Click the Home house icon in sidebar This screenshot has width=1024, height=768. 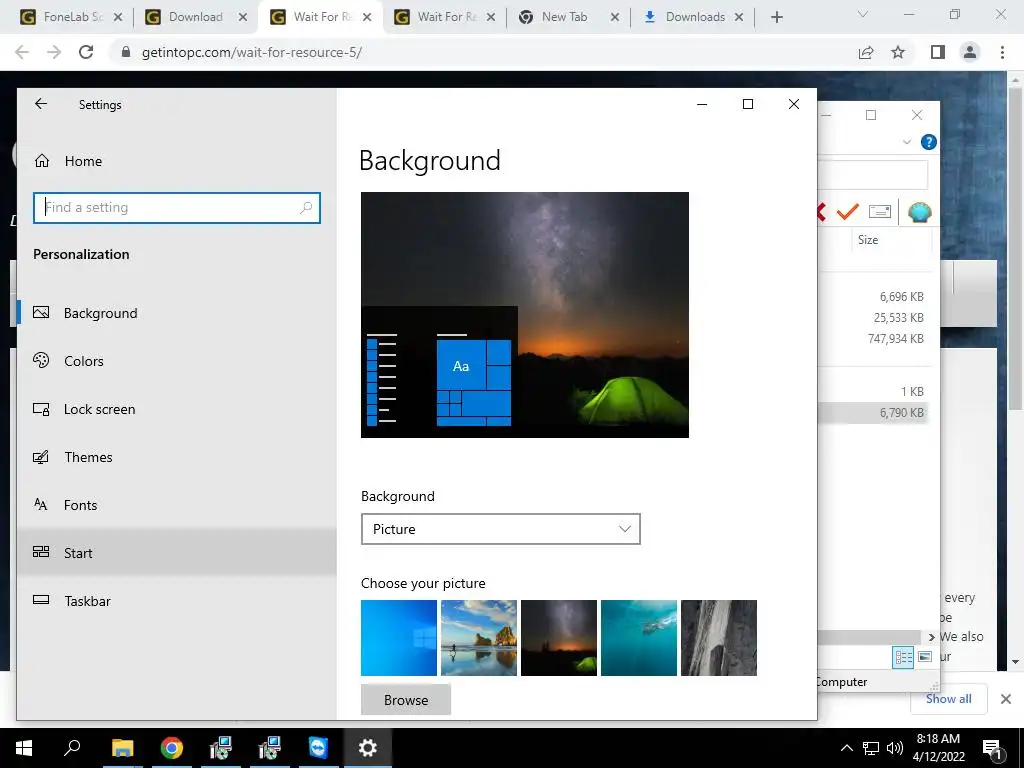click(x=42, y=161)
